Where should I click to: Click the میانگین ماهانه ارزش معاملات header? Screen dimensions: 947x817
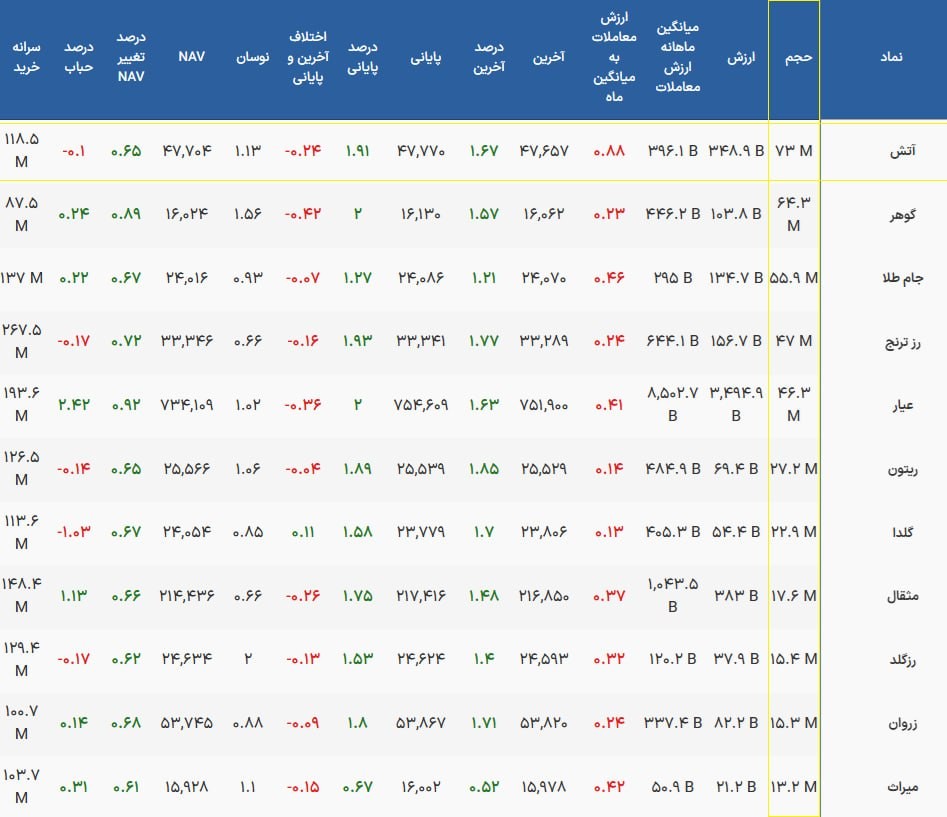[678, 57]
